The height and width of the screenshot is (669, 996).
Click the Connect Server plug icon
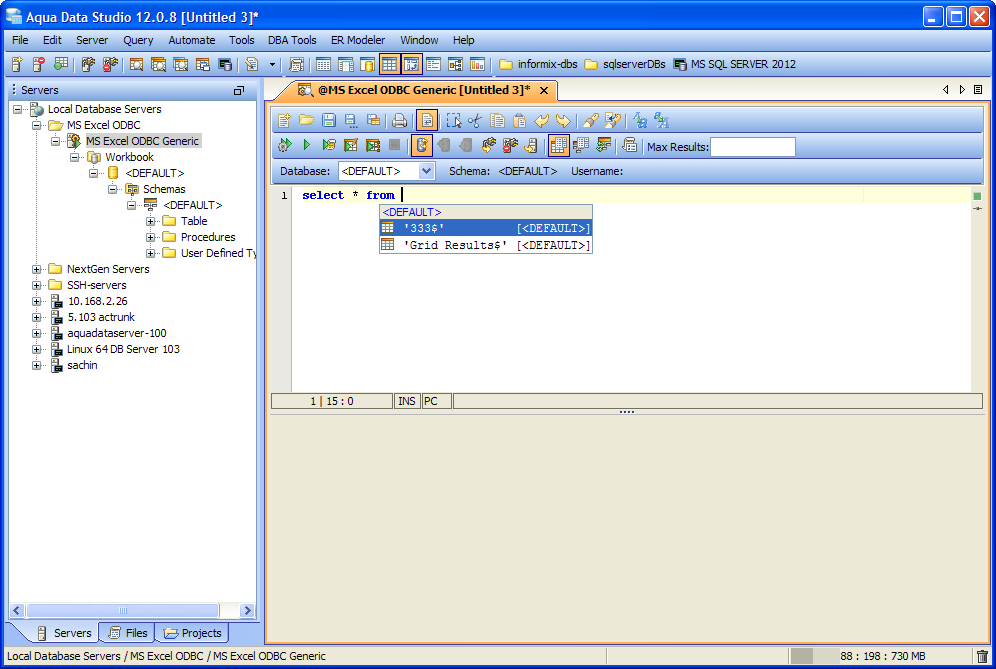88,64
